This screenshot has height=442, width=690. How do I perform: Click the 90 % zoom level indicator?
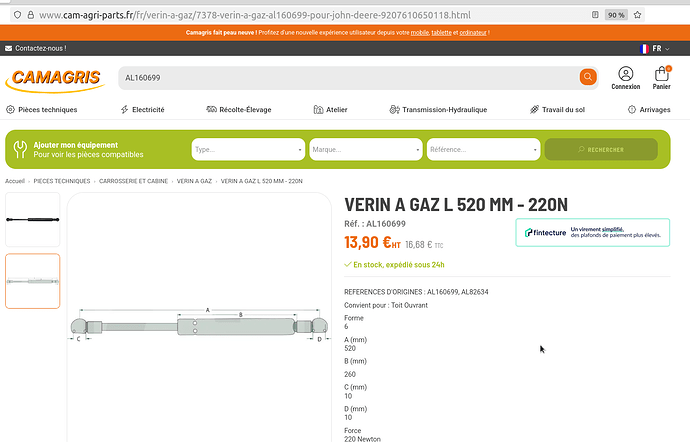tap(616, 15)
